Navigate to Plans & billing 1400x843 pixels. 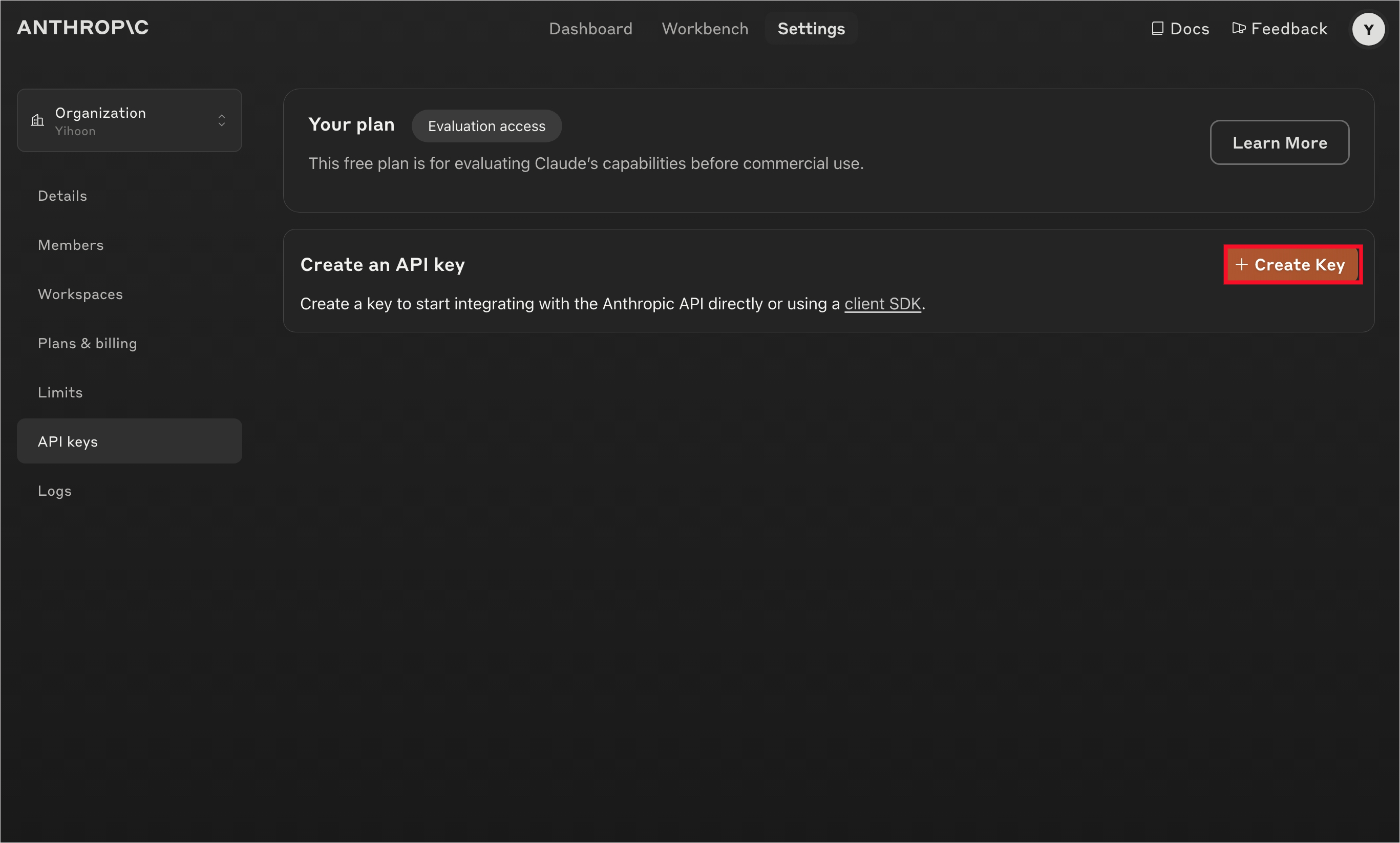(x=87, y=343)
